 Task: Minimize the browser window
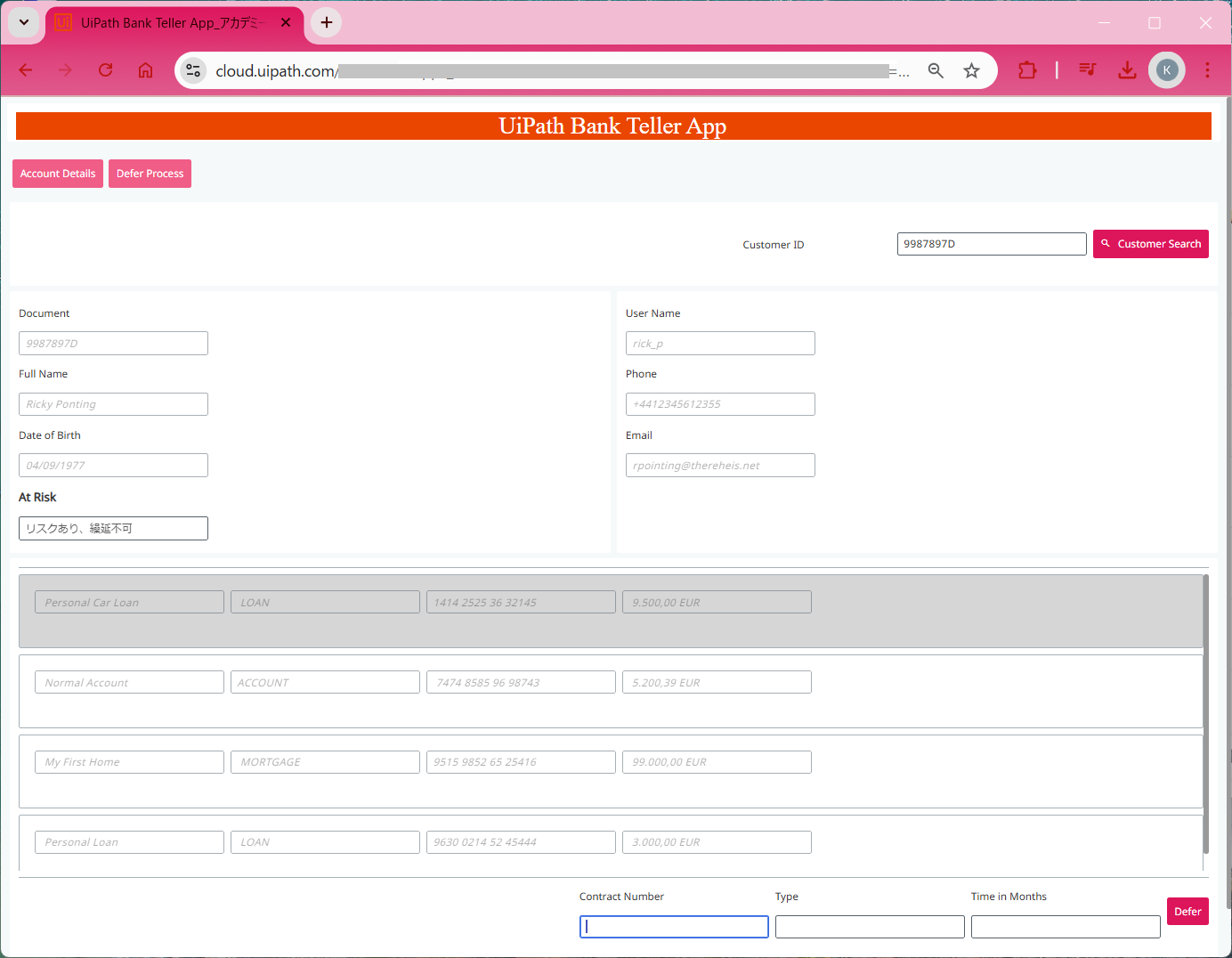tap(1104, 22)
